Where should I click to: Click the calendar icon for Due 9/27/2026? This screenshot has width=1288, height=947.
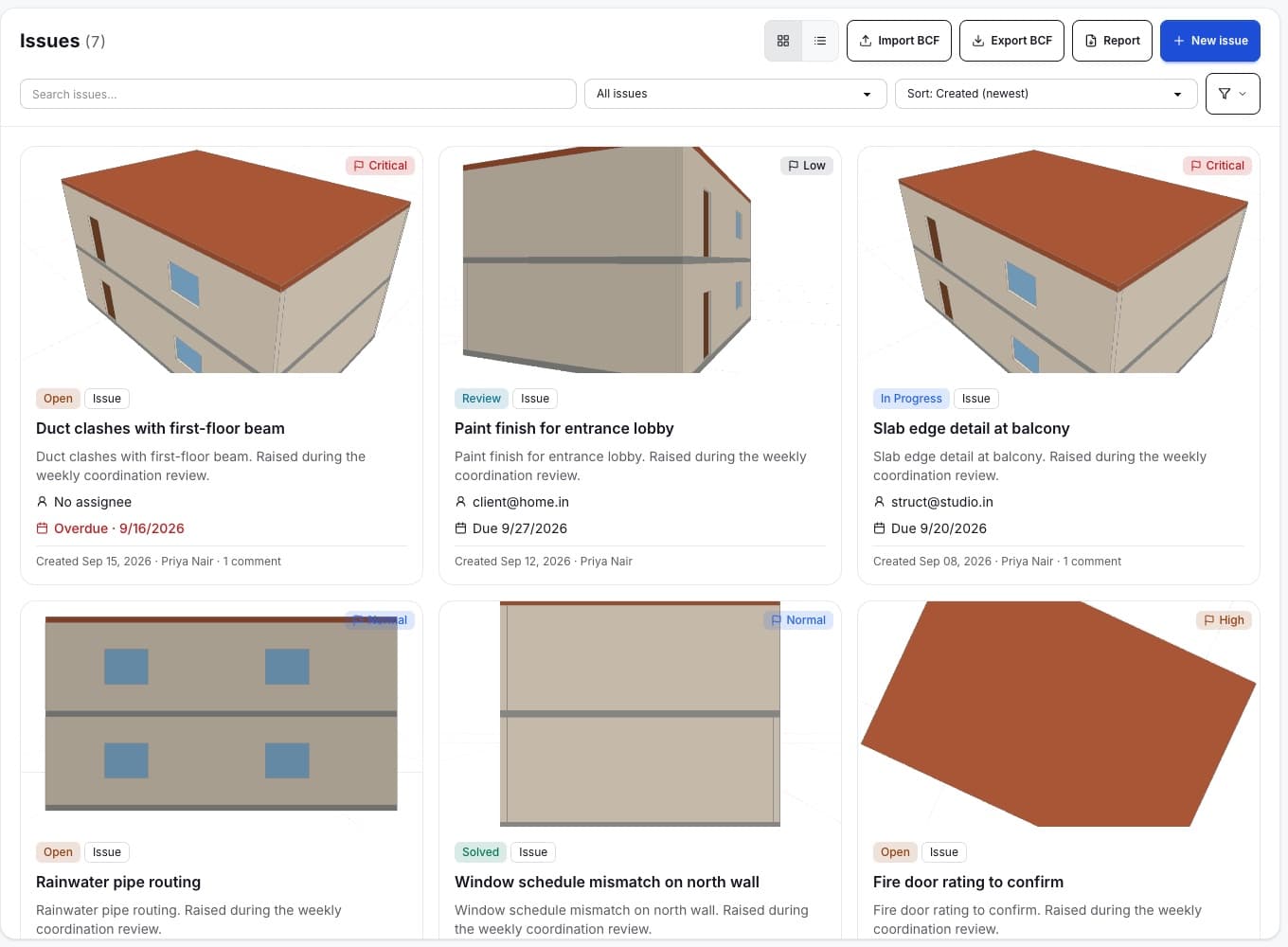[x=460, y=528]
